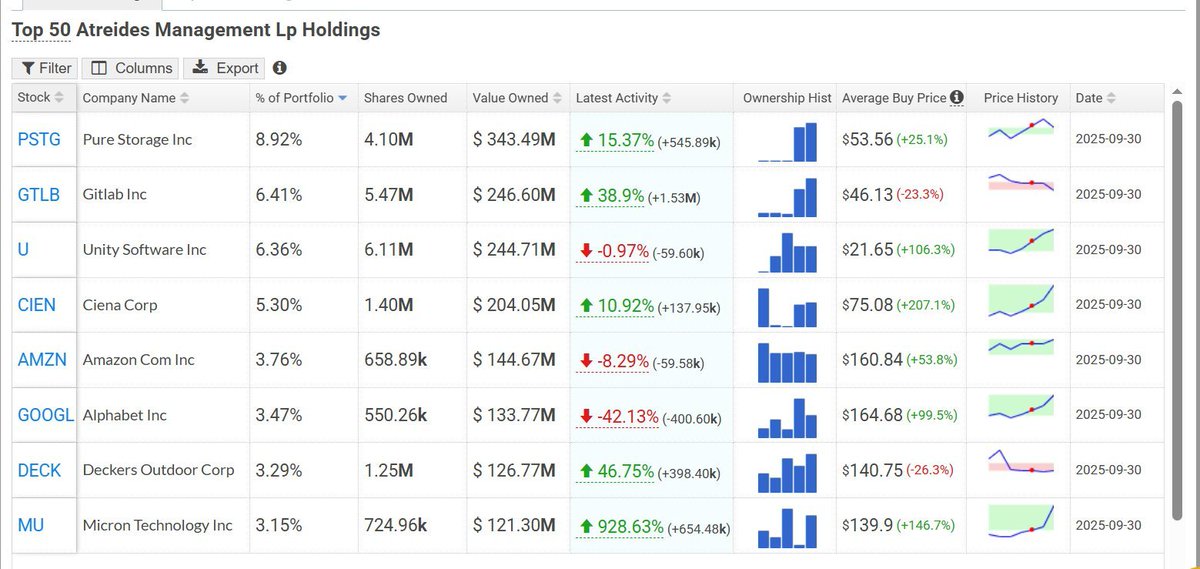Click the Average Buy Price info icon

pos(957,97)
